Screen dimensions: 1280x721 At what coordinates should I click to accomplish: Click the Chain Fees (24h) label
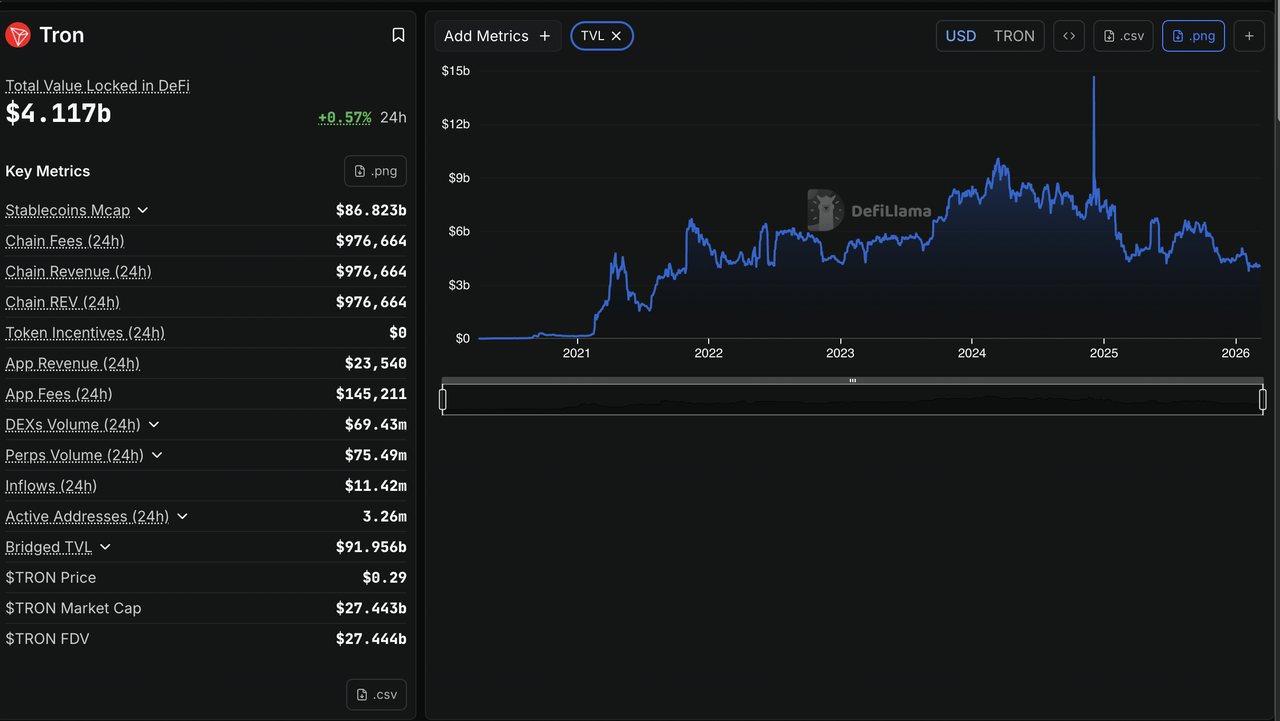(x=65, y=241)
